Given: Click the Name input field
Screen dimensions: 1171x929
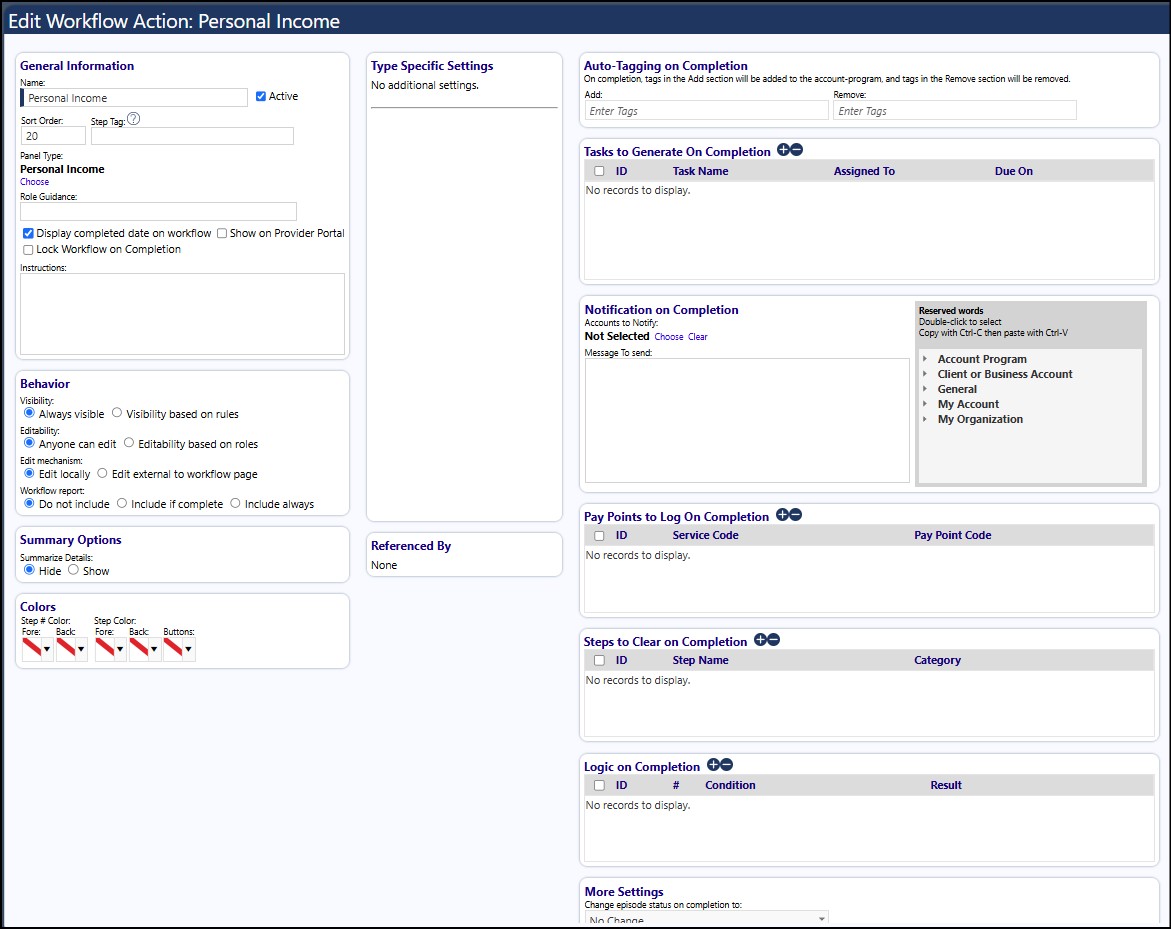Looking at the screenshot, I should click(x=134, y=98).
